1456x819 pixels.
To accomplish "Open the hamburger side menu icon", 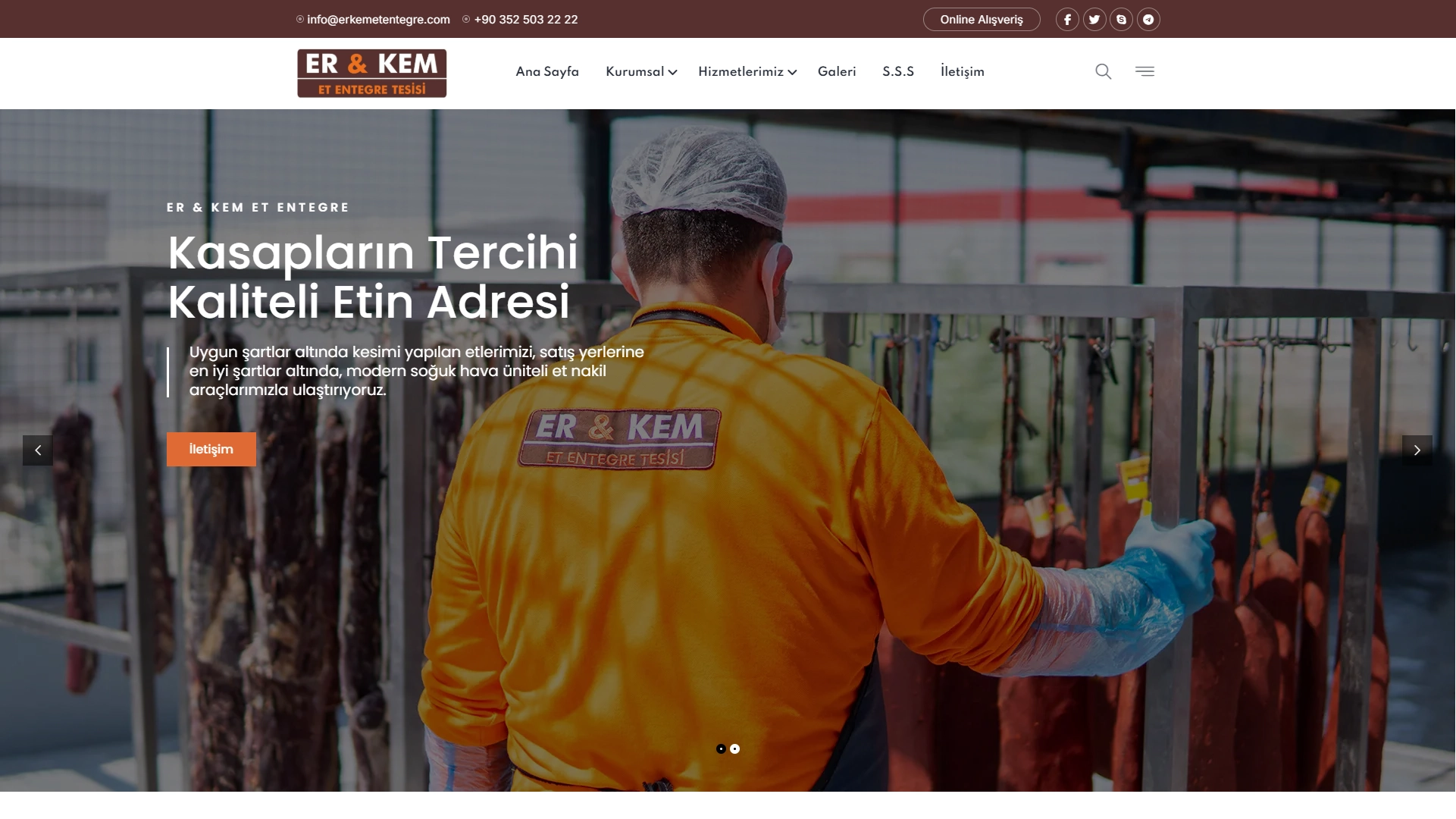I will coord(1144,71).
